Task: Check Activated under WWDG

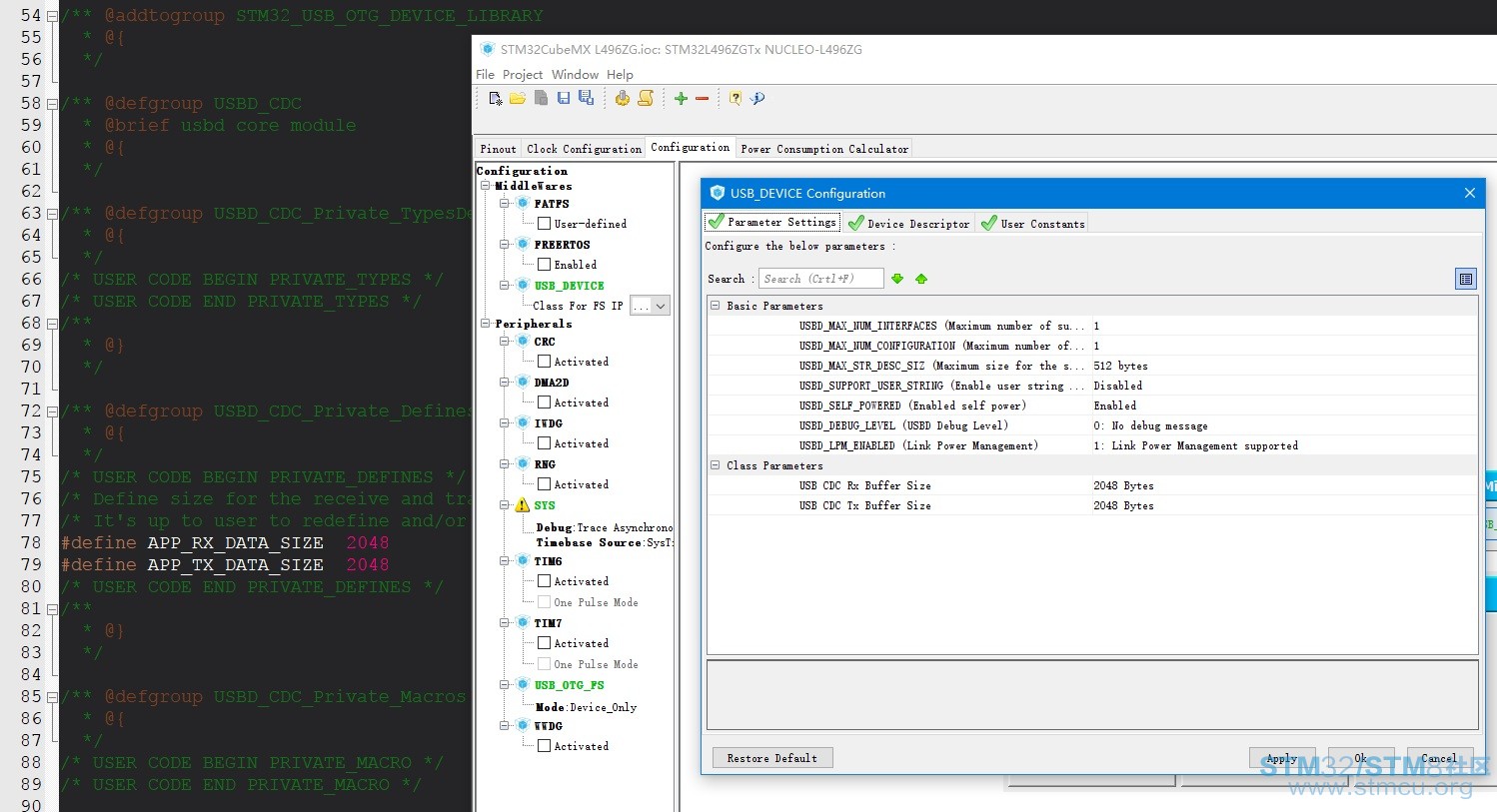Action: (544, 746)
